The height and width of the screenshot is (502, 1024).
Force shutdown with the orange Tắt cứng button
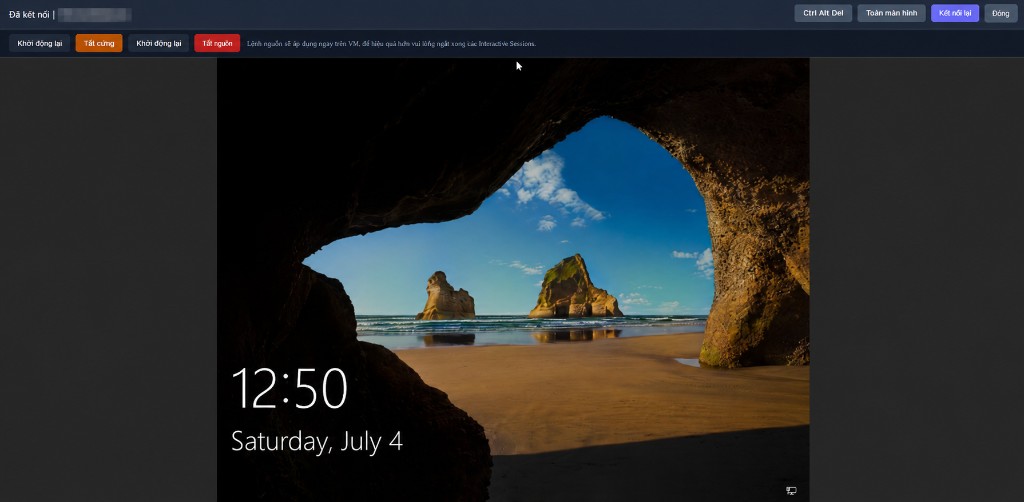[99, 43]
